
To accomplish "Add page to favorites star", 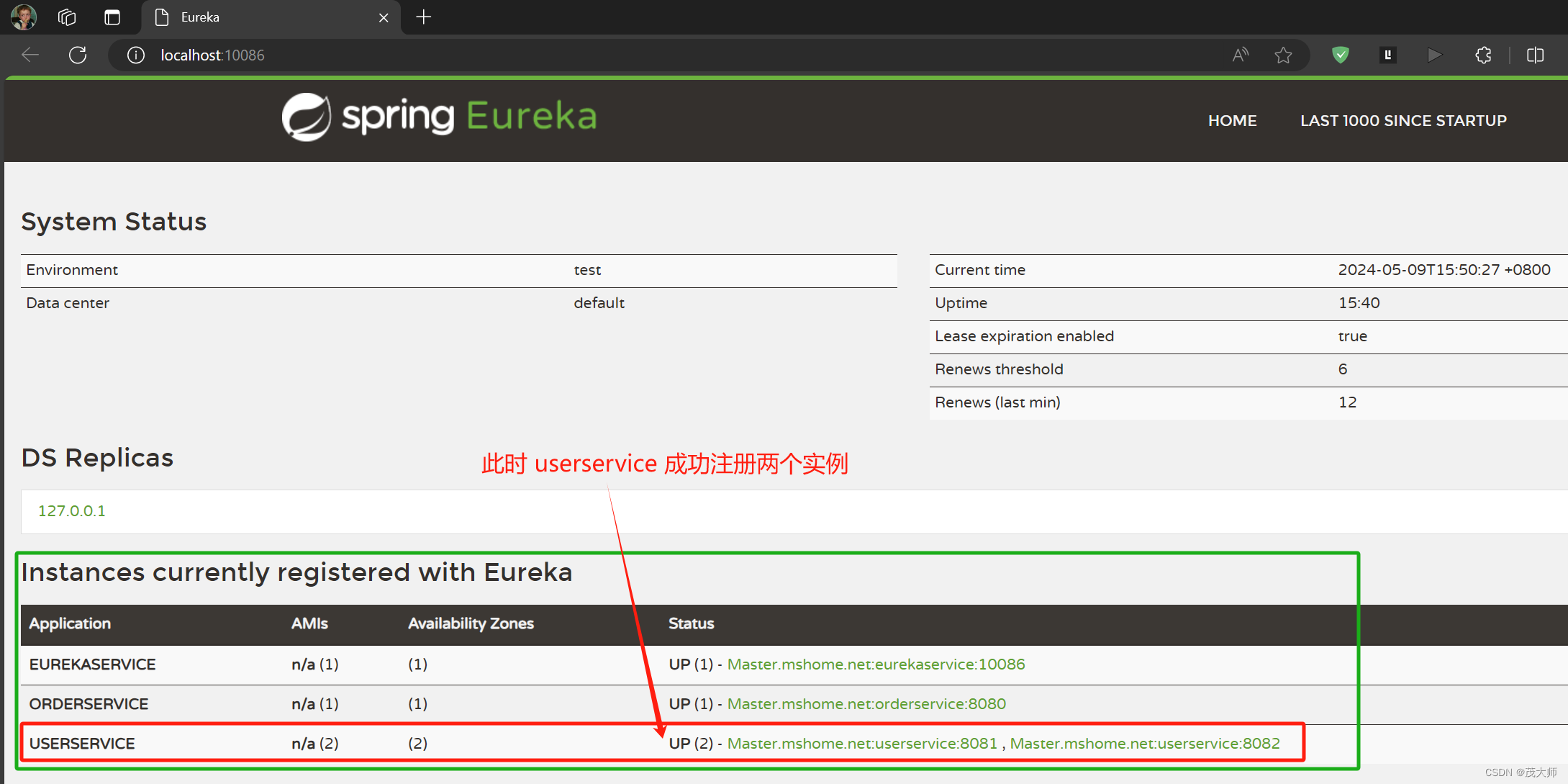I will [1283, 55].
